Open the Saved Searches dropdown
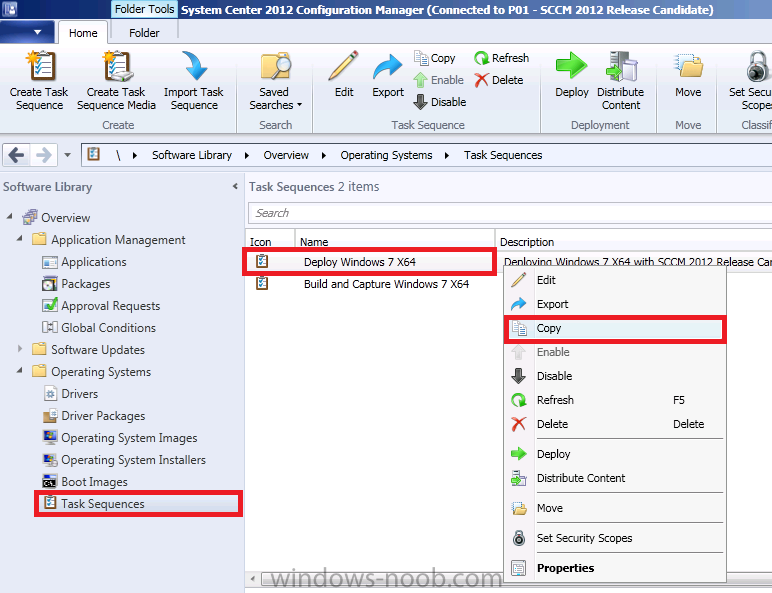 coord(275,98)
